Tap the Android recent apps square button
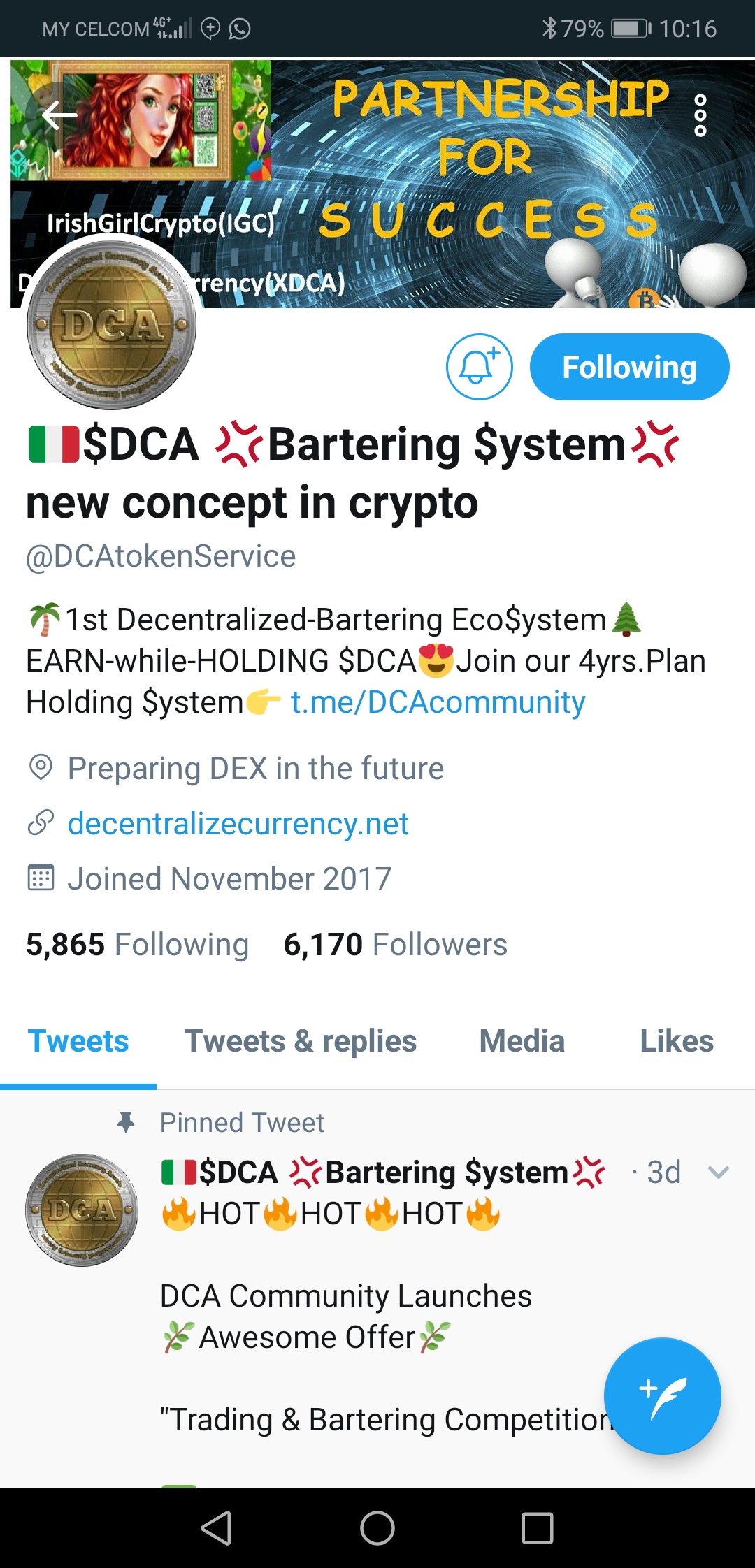 pos(538,1528)
